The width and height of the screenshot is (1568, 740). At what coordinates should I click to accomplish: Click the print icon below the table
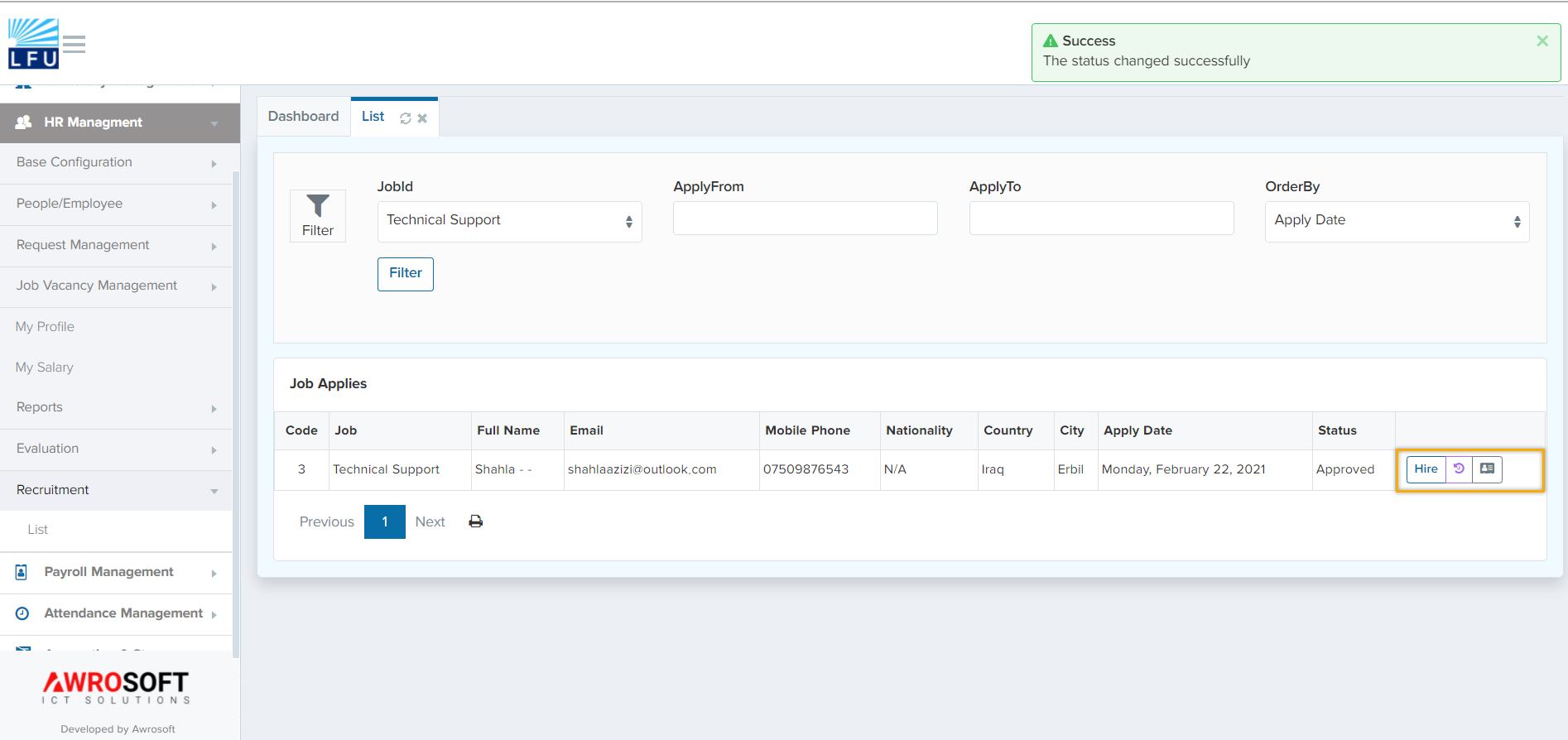pyautogui.click(x=476, y=521)
